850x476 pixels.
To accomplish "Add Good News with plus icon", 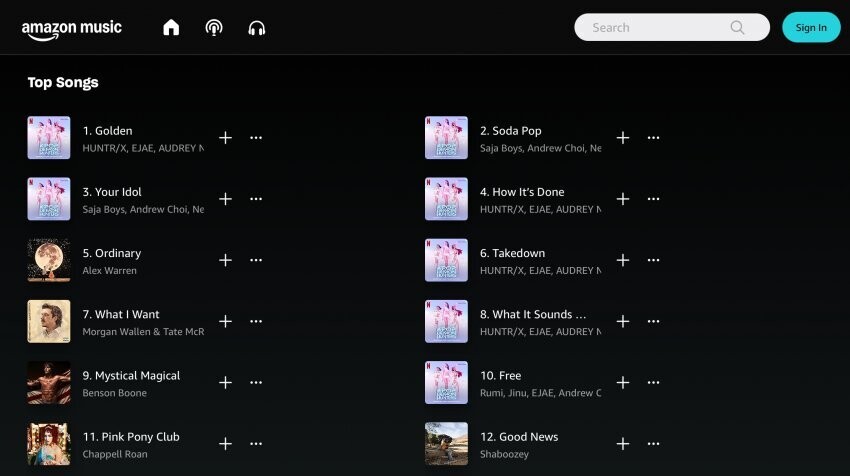I will click(x=623, y=444).
